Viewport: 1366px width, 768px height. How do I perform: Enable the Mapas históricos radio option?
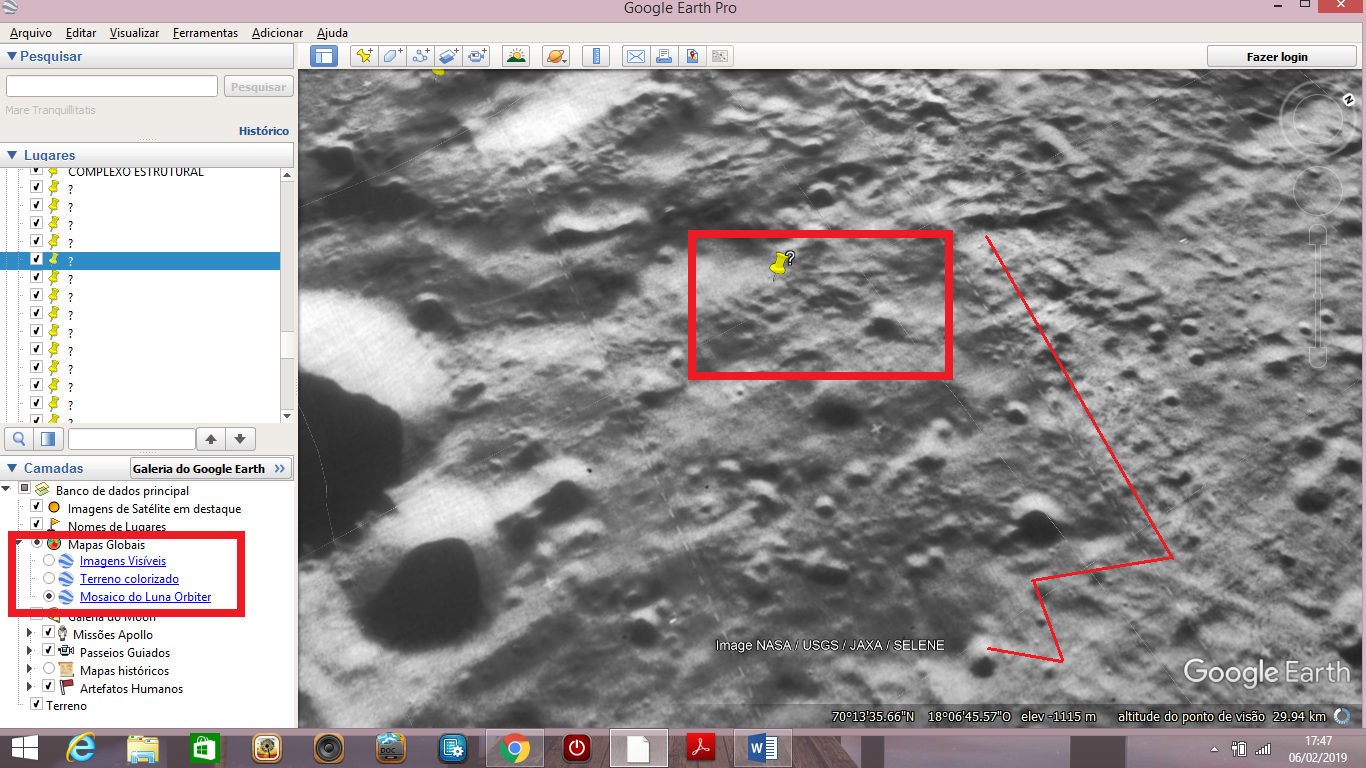coord(49,670)
